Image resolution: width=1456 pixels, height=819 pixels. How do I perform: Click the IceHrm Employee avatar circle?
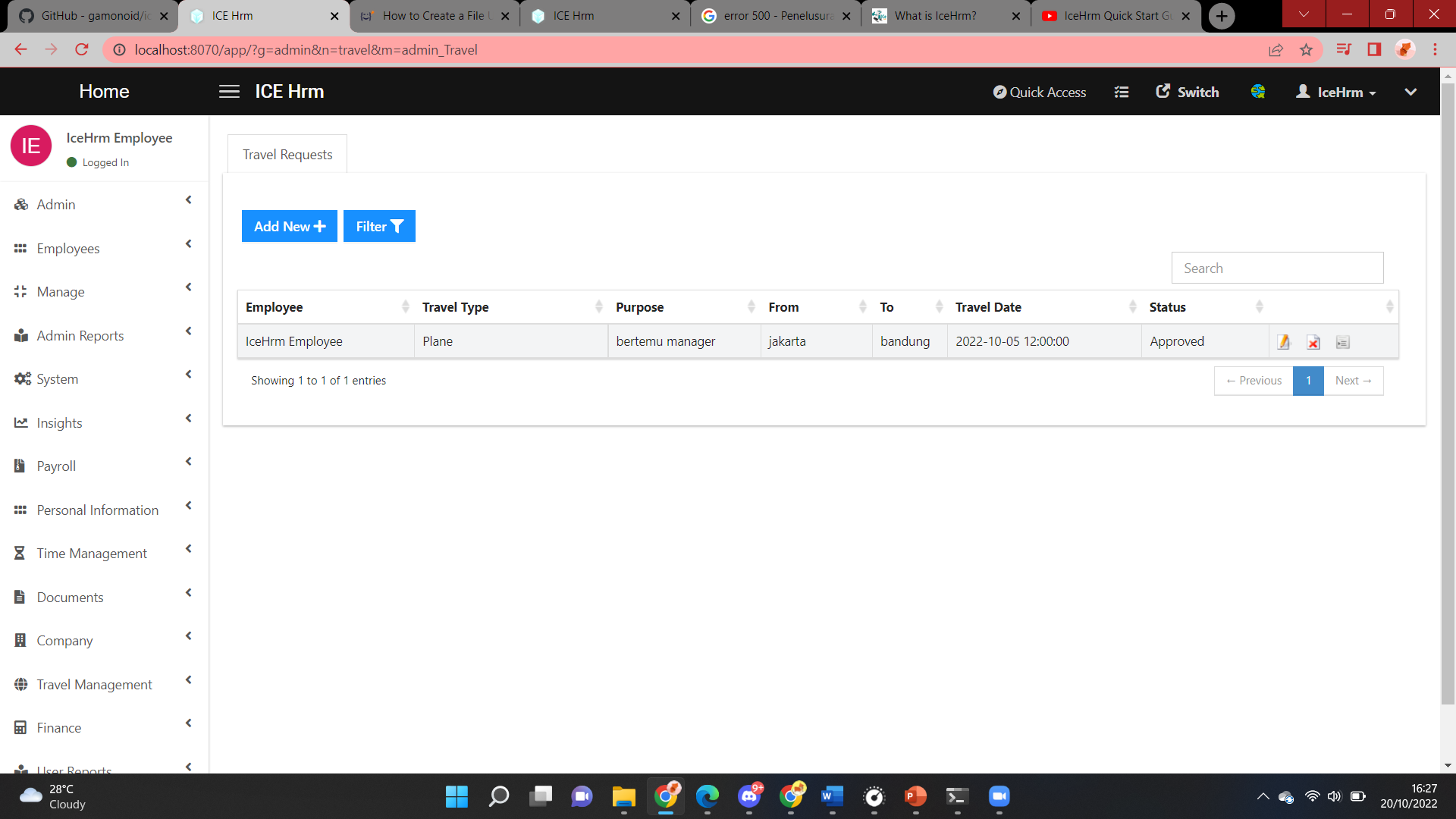[x=30, y=146]
